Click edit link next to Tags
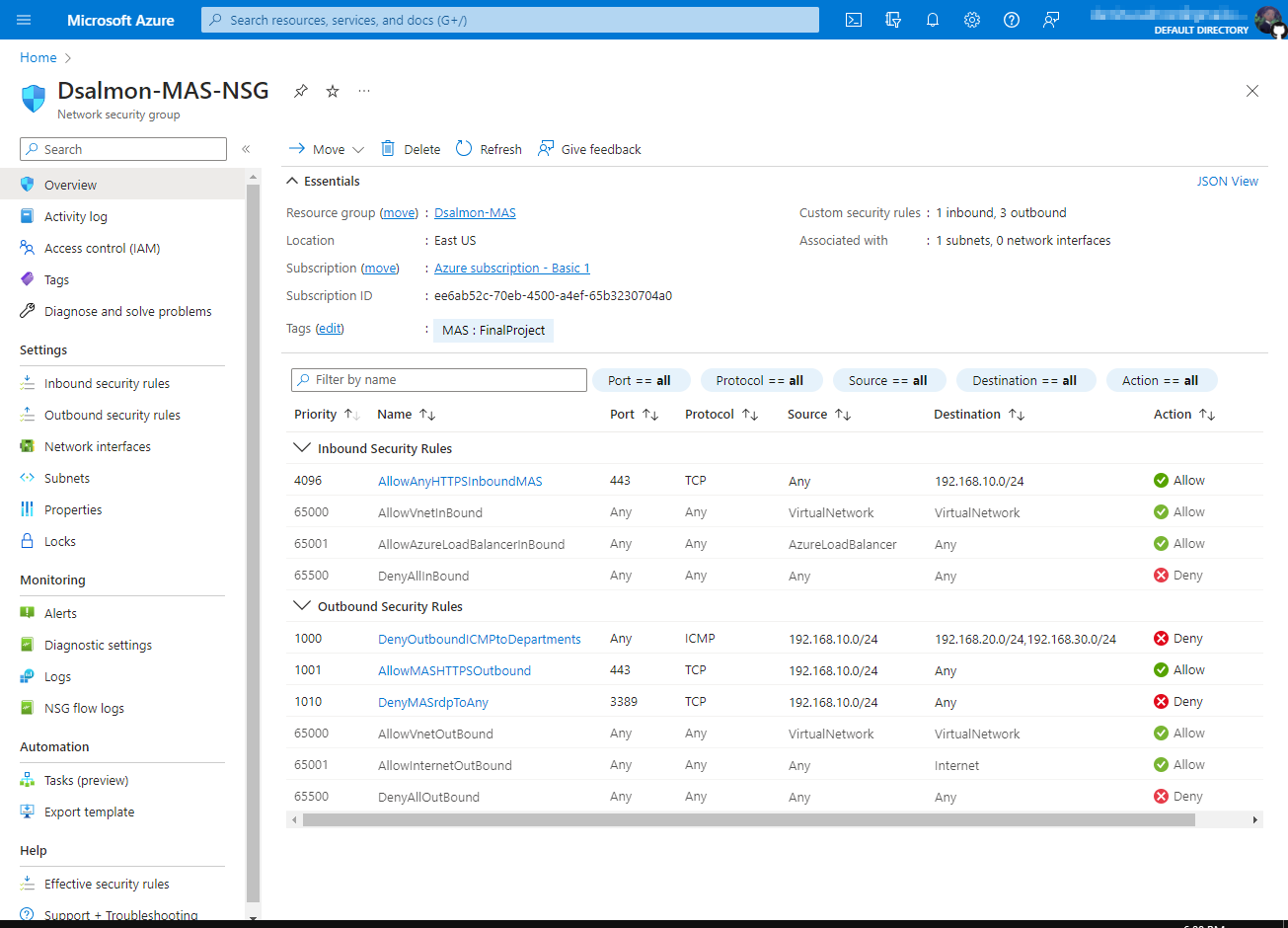Screen dimensions: 1288x928 [x=330, y=329]
